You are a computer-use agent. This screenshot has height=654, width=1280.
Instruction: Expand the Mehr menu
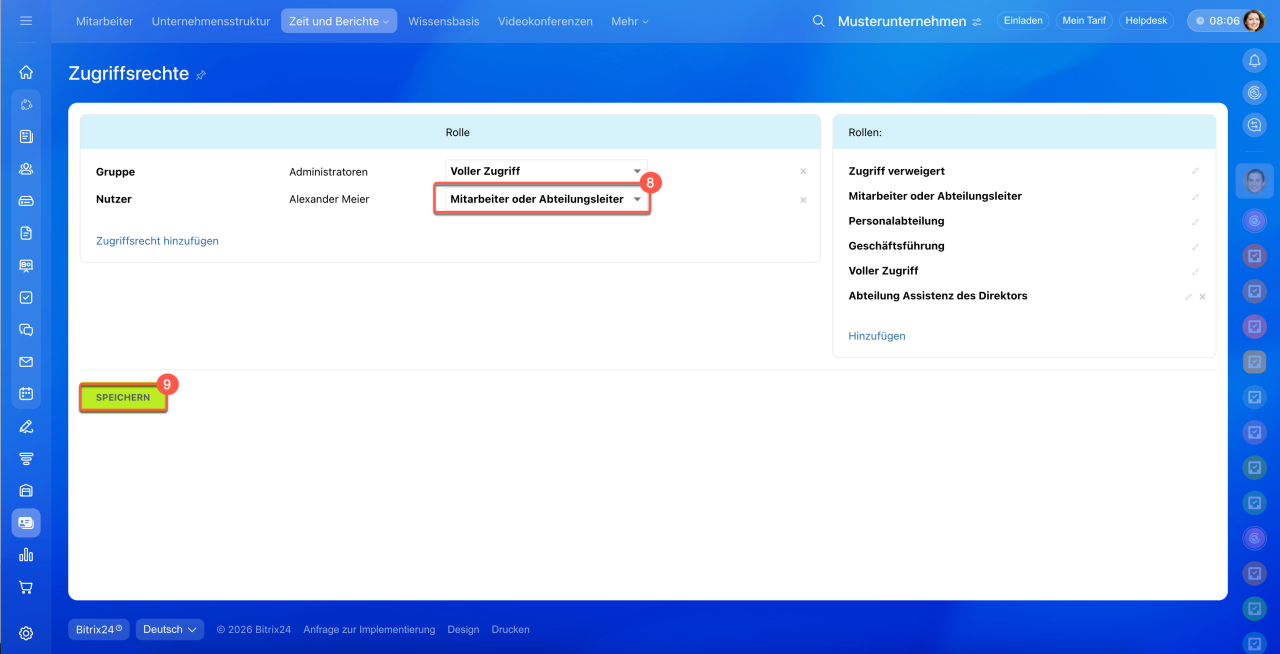point(629,21)
